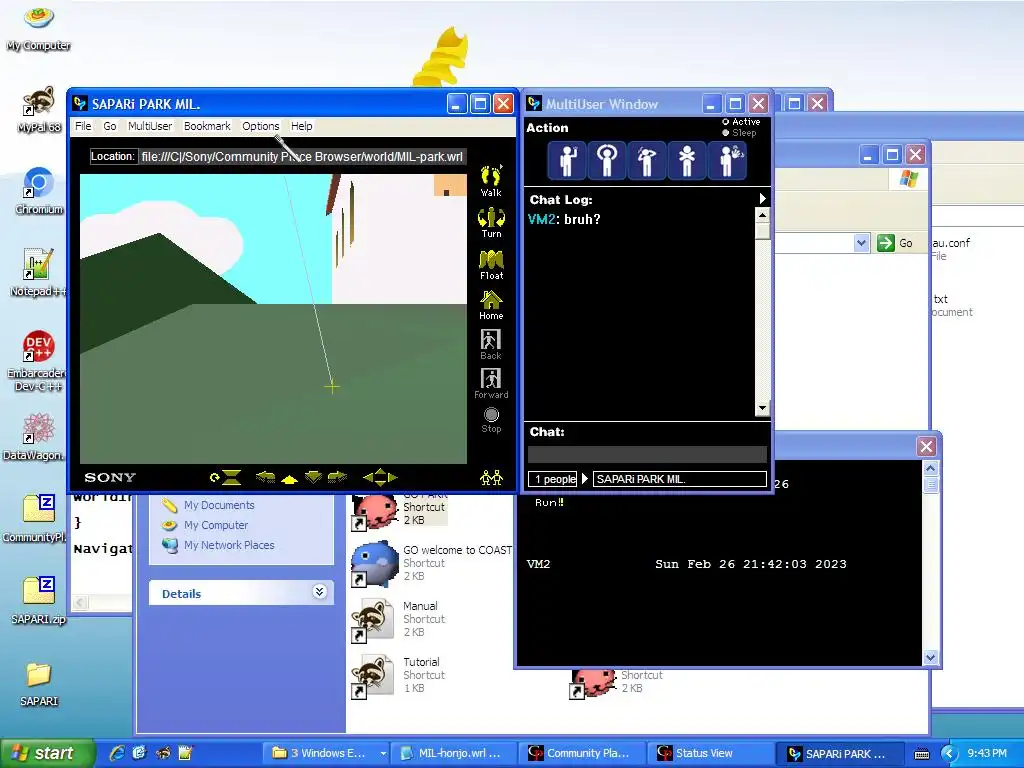The height and width of the screenshot is (768, 1024).
Task: Open the My Network Places link
Action: coord(229,545)
